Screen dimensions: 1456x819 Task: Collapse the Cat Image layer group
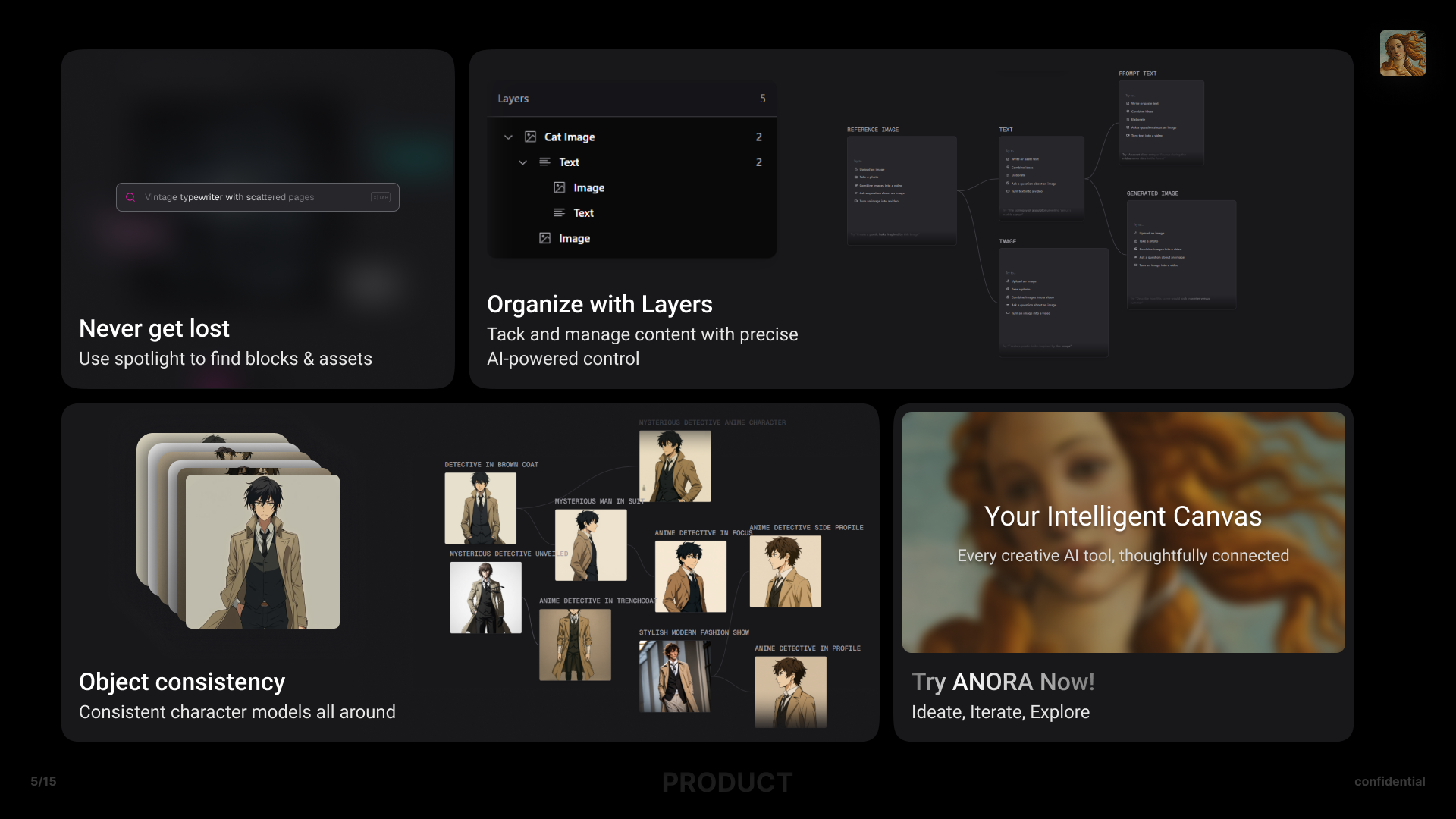(508, 137)
